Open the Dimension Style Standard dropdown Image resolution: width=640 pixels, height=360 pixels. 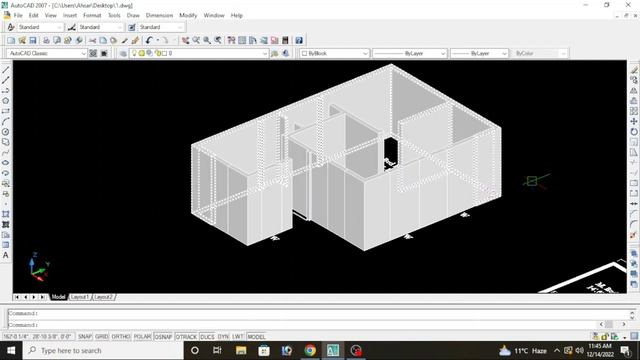(x=100, y=27)
